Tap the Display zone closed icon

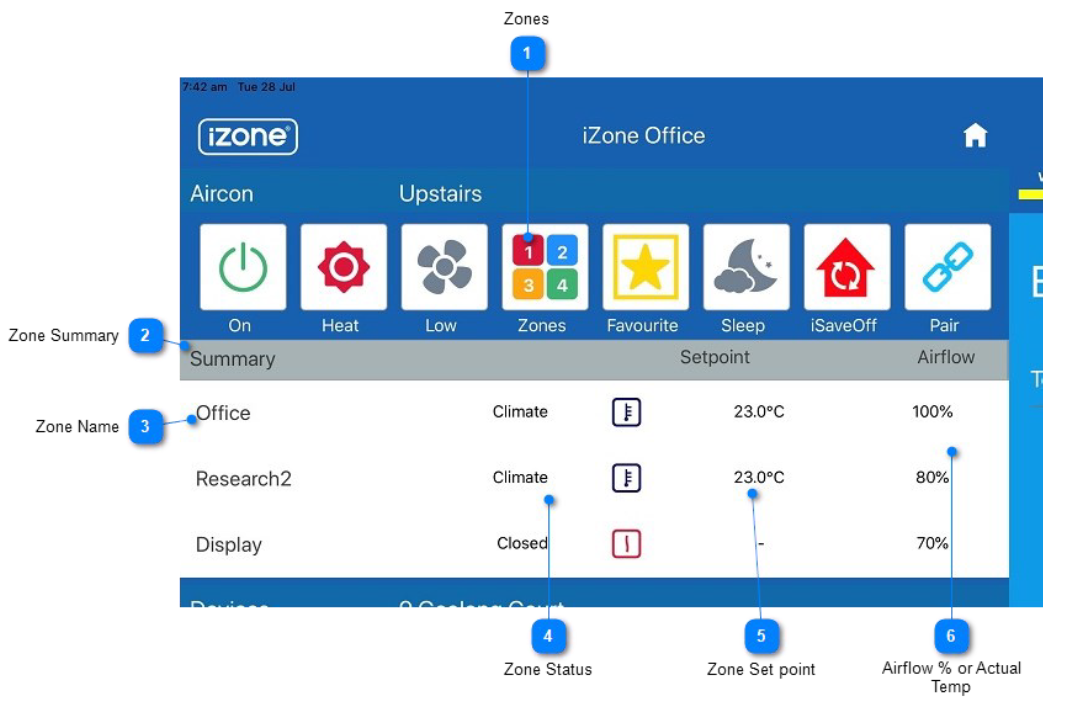pyautogui.click(x=626, y=544)
